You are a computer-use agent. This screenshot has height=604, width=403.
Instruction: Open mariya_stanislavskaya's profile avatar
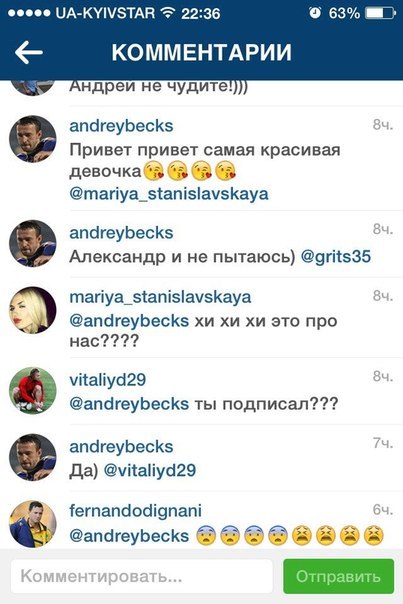33,310
